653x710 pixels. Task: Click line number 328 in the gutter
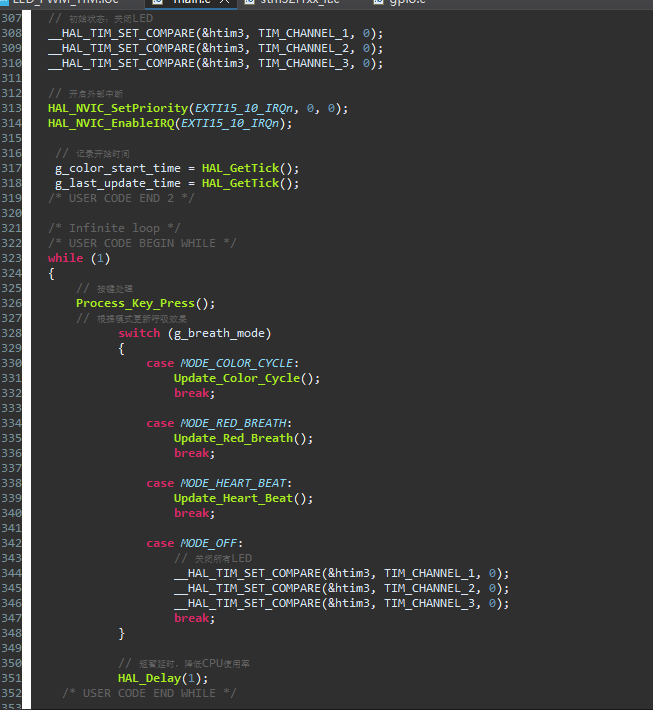(11, 333)
